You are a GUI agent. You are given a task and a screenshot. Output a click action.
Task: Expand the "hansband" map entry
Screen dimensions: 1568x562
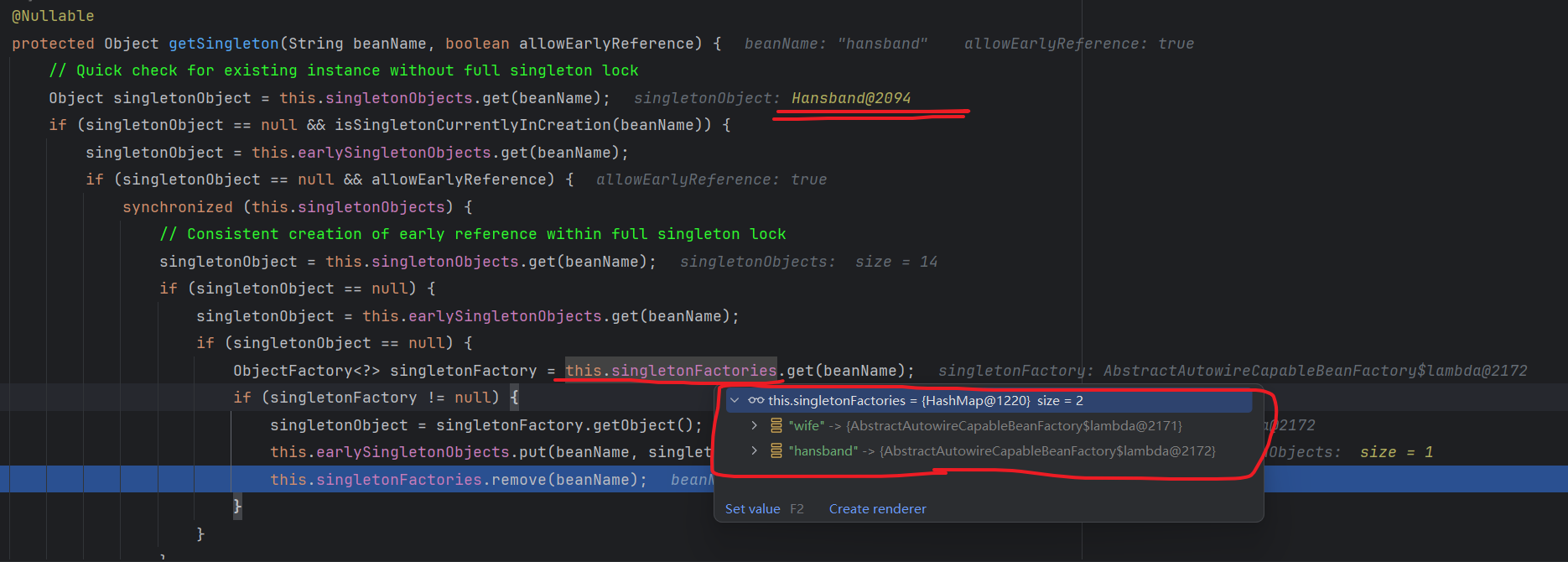(755, 451)
